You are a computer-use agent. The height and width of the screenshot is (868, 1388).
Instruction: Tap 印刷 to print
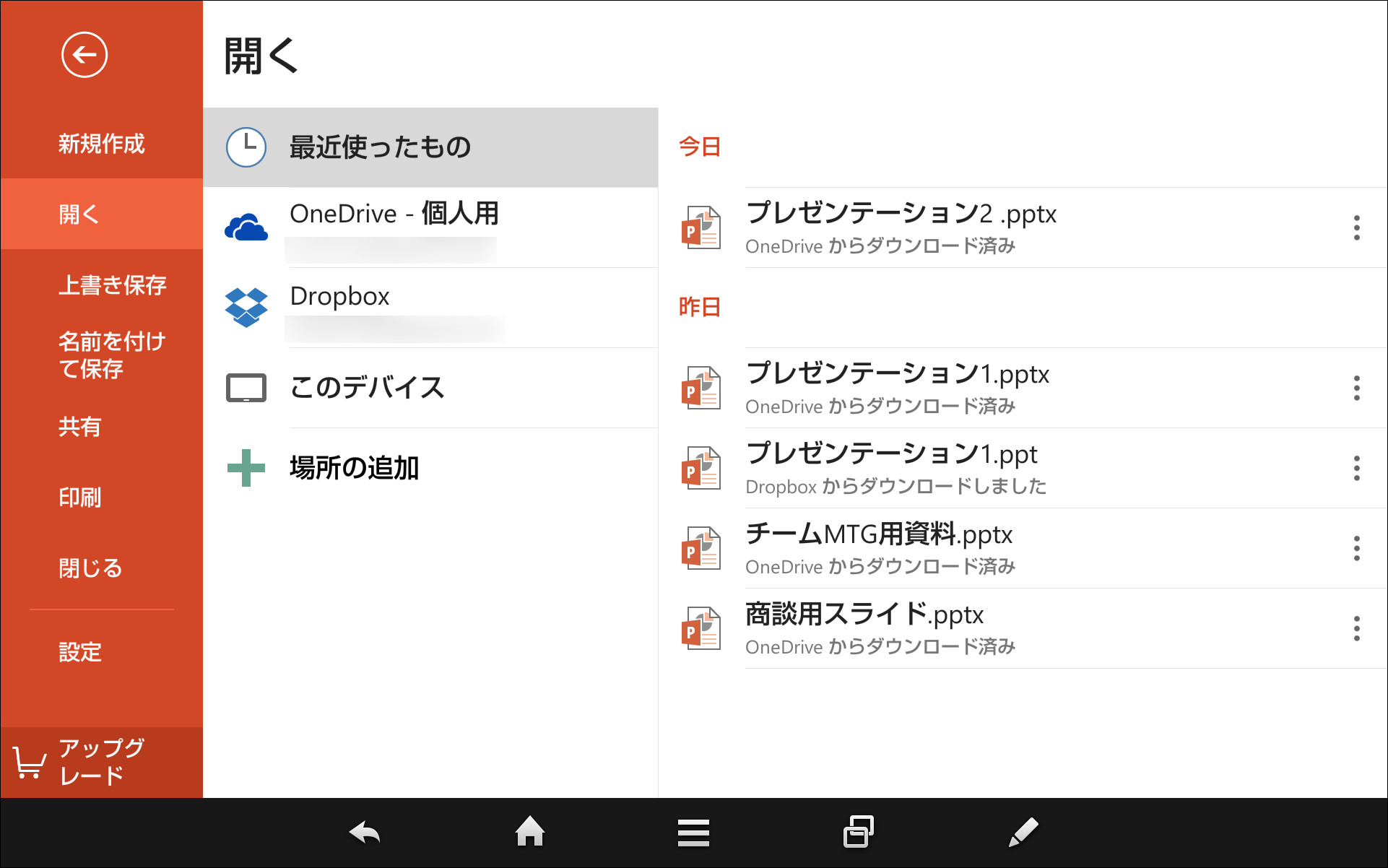(79, 497)
